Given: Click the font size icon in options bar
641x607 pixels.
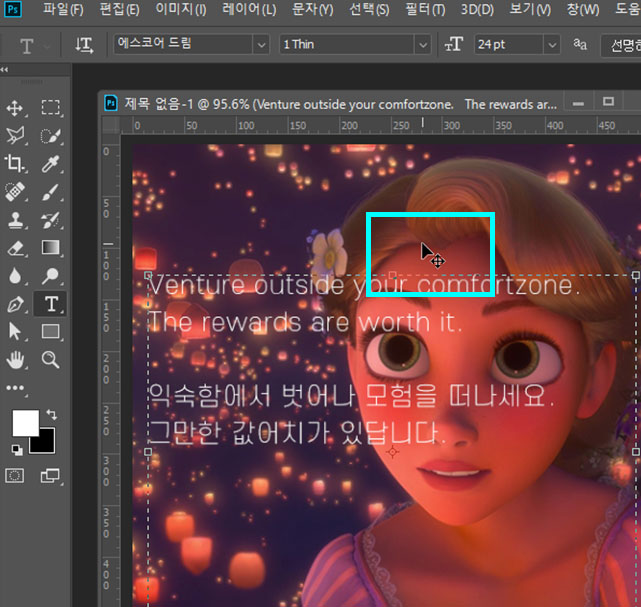Looking at the screenshot, I should pos(454,44).
